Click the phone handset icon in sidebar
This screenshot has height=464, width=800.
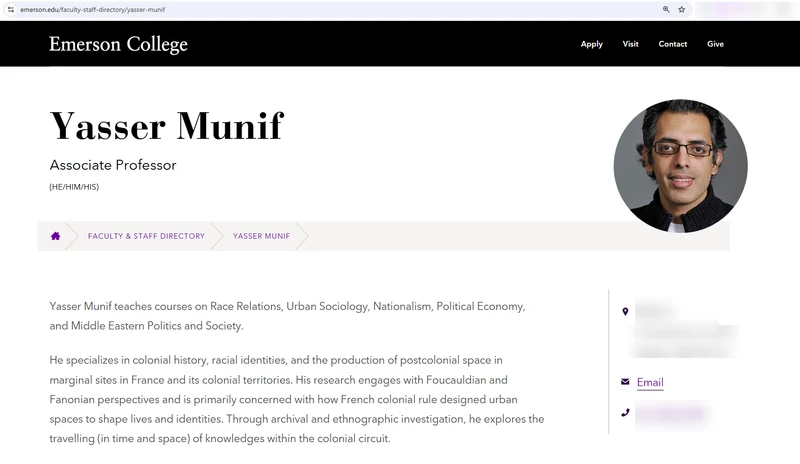click(625, 412)
